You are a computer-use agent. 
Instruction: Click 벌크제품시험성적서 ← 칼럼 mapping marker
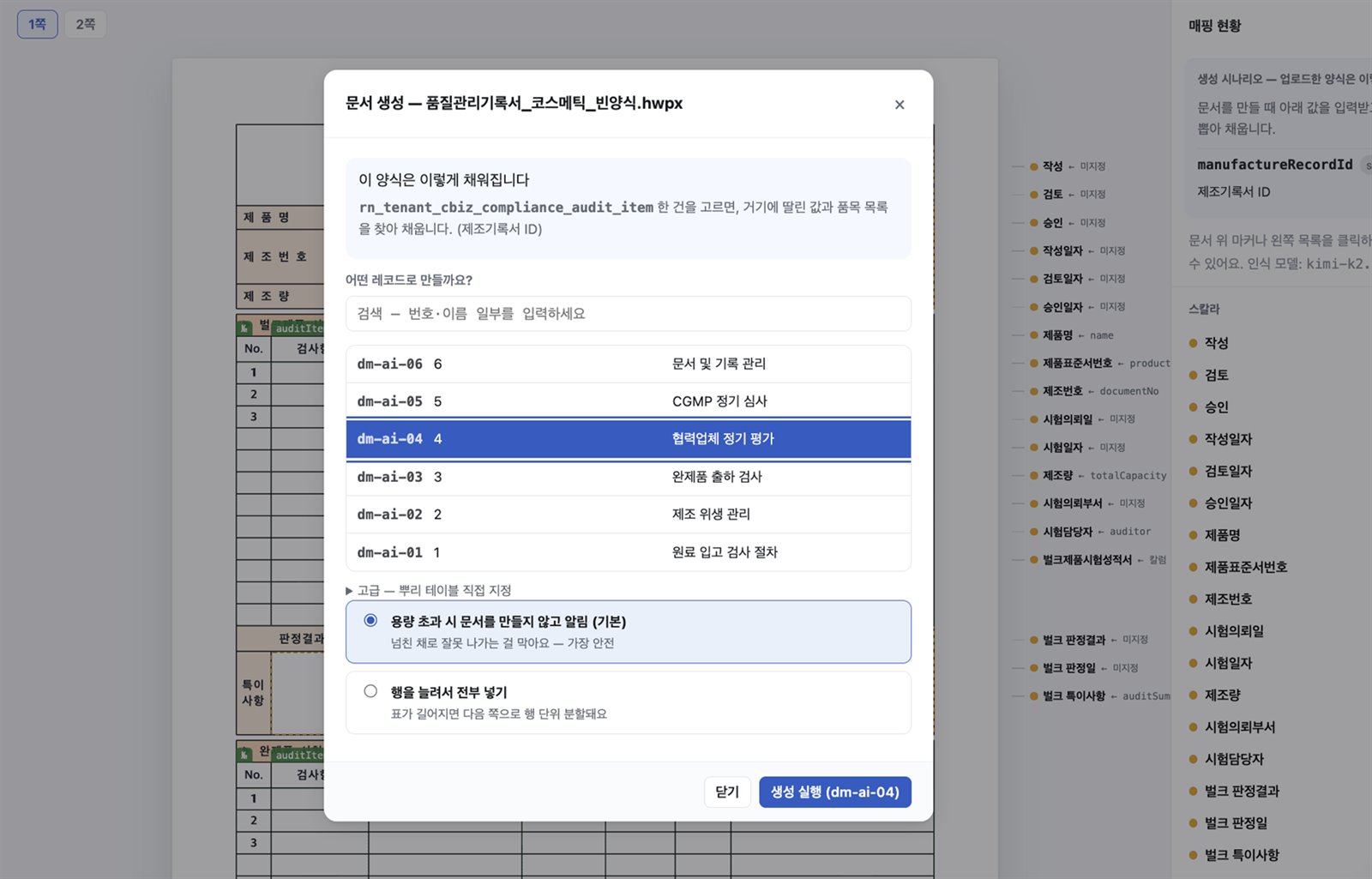click(x=1098, y=560)
